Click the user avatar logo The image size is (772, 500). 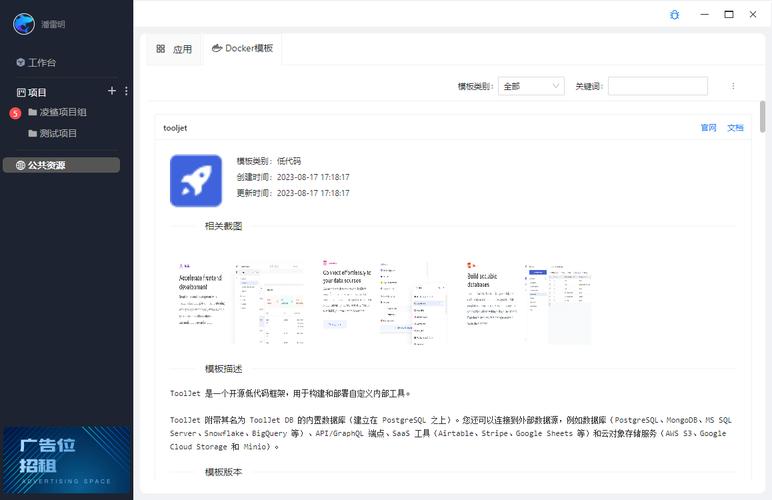click(x=24, y=24)
